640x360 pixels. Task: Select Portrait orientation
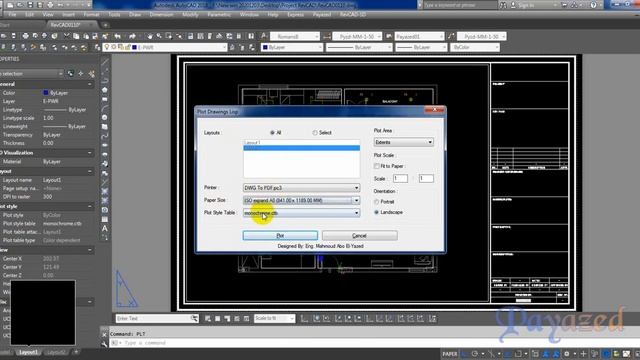point(376,202)
